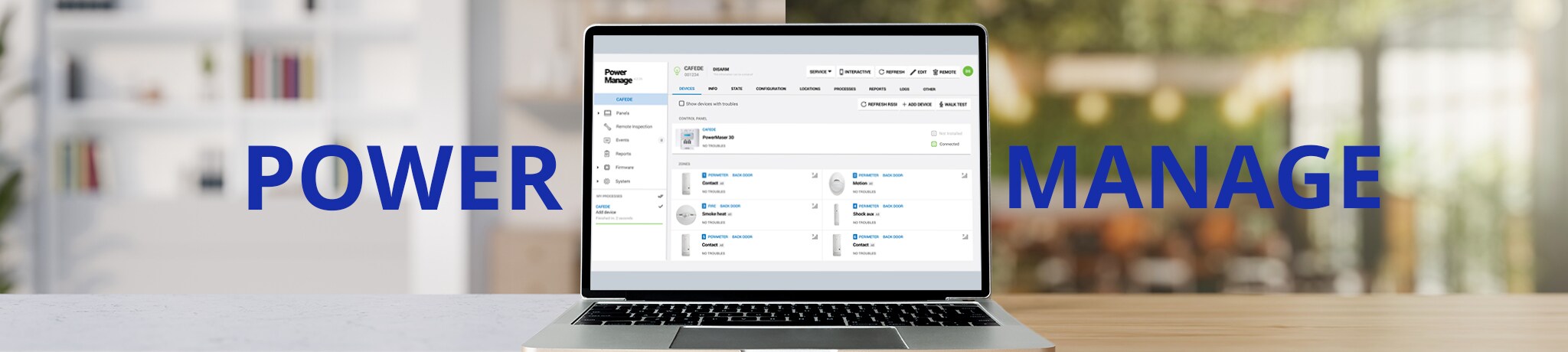The height and width of the screenshot is (352, 1568).
Task: Click the CAFEDE link in My Processes
Action: 603,207
